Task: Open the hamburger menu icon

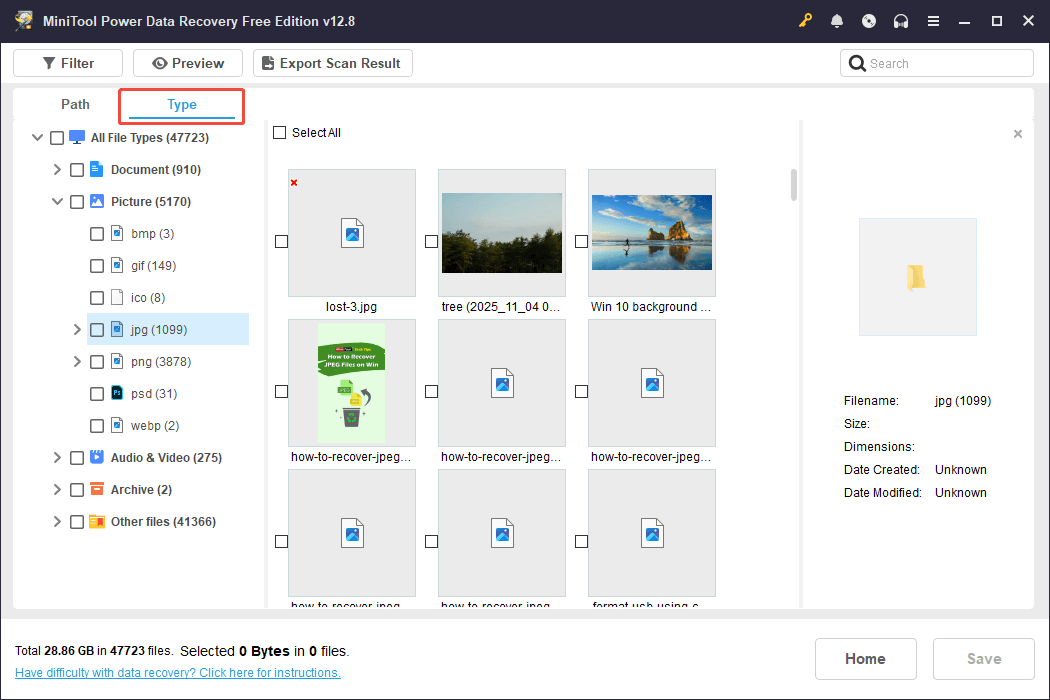Action: pyautogui.click(x=933, y=21)
